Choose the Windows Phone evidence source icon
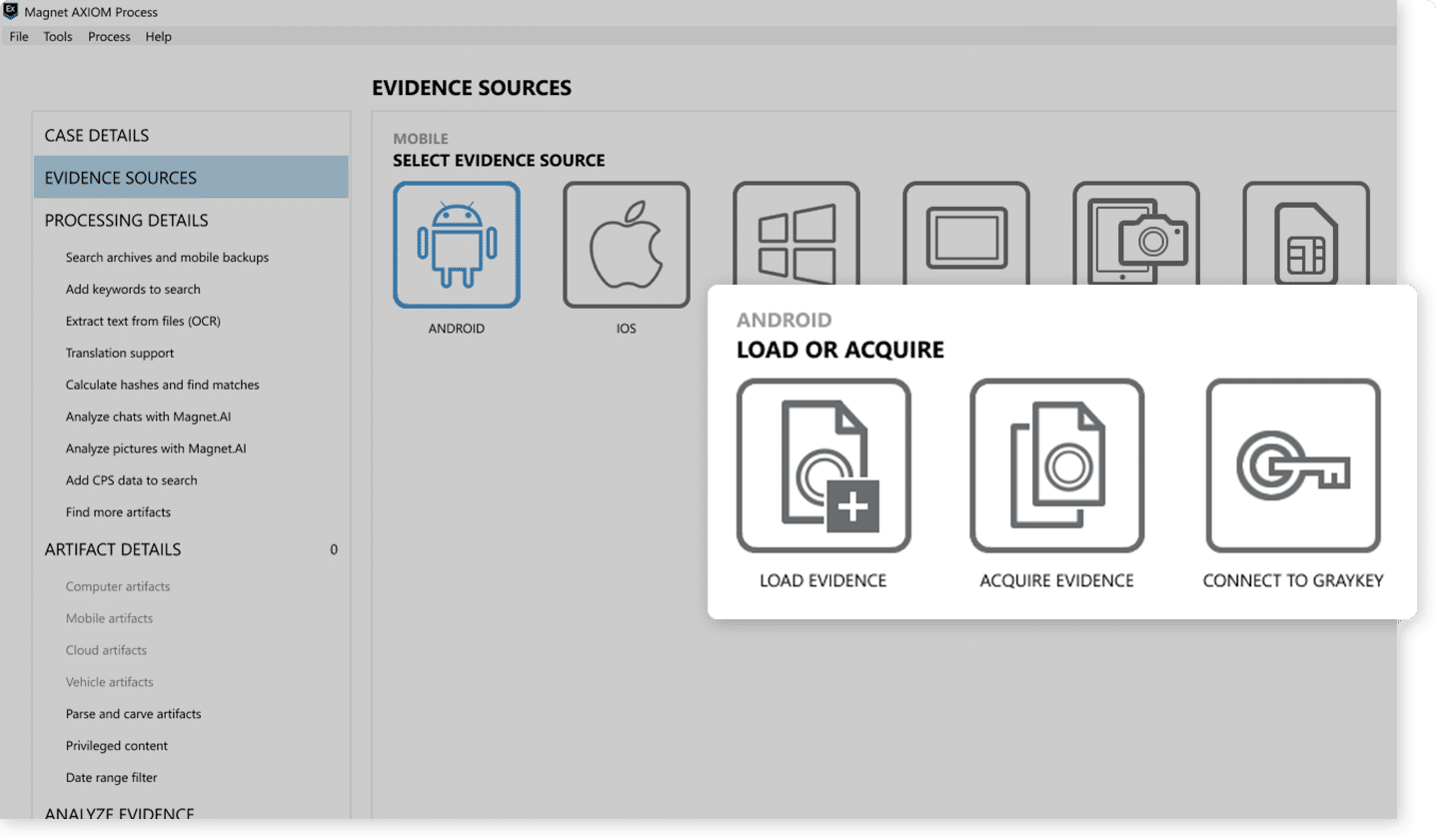1437x840 pixels. [x=796, y=234]
